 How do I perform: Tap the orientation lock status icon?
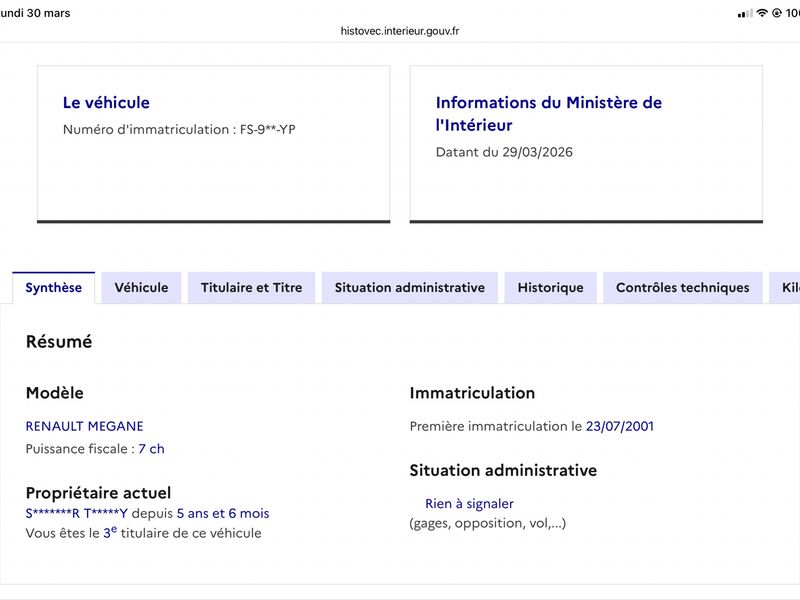point(777,13)
